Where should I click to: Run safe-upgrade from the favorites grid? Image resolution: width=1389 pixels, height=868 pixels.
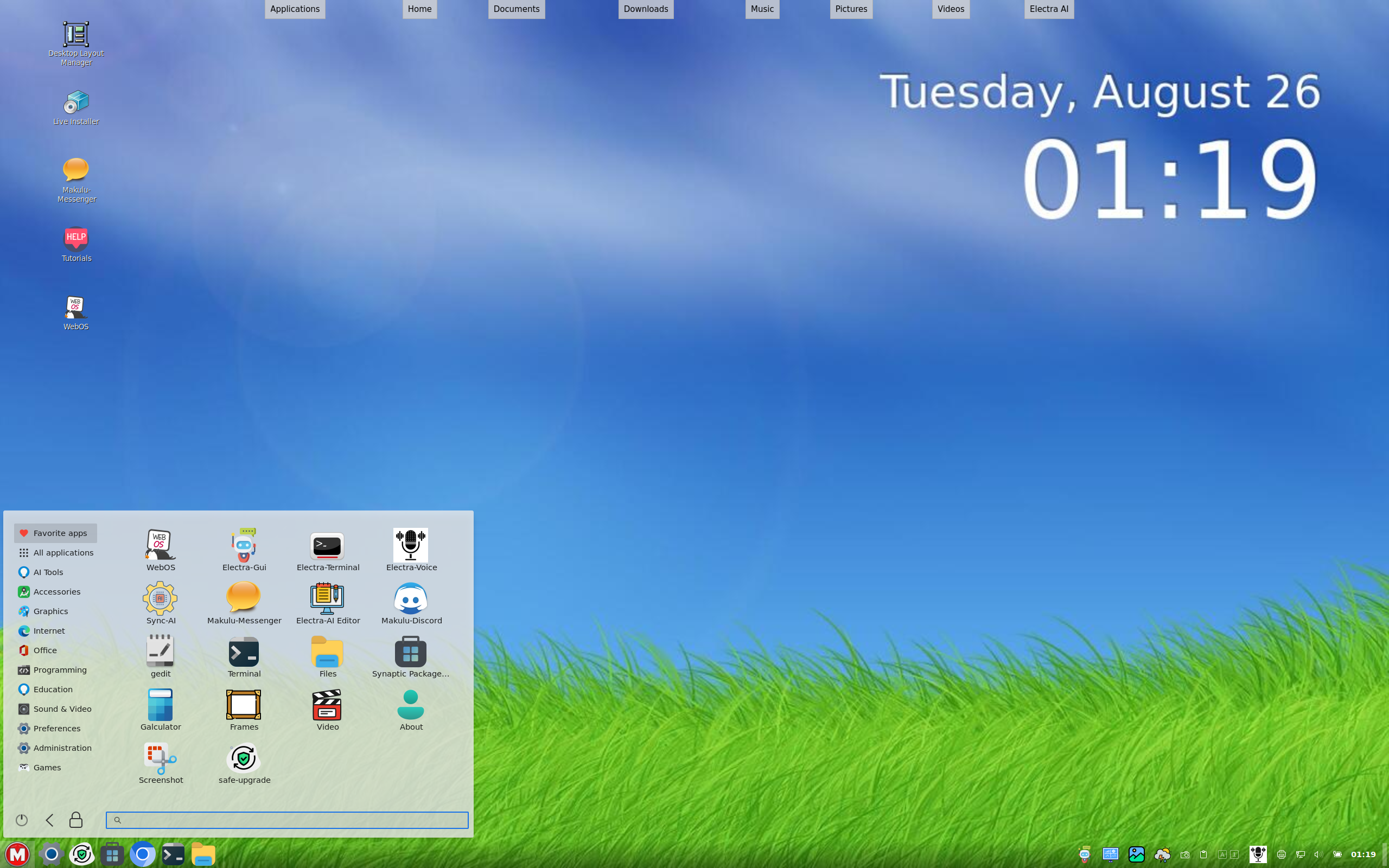click(x=244, y=762)
